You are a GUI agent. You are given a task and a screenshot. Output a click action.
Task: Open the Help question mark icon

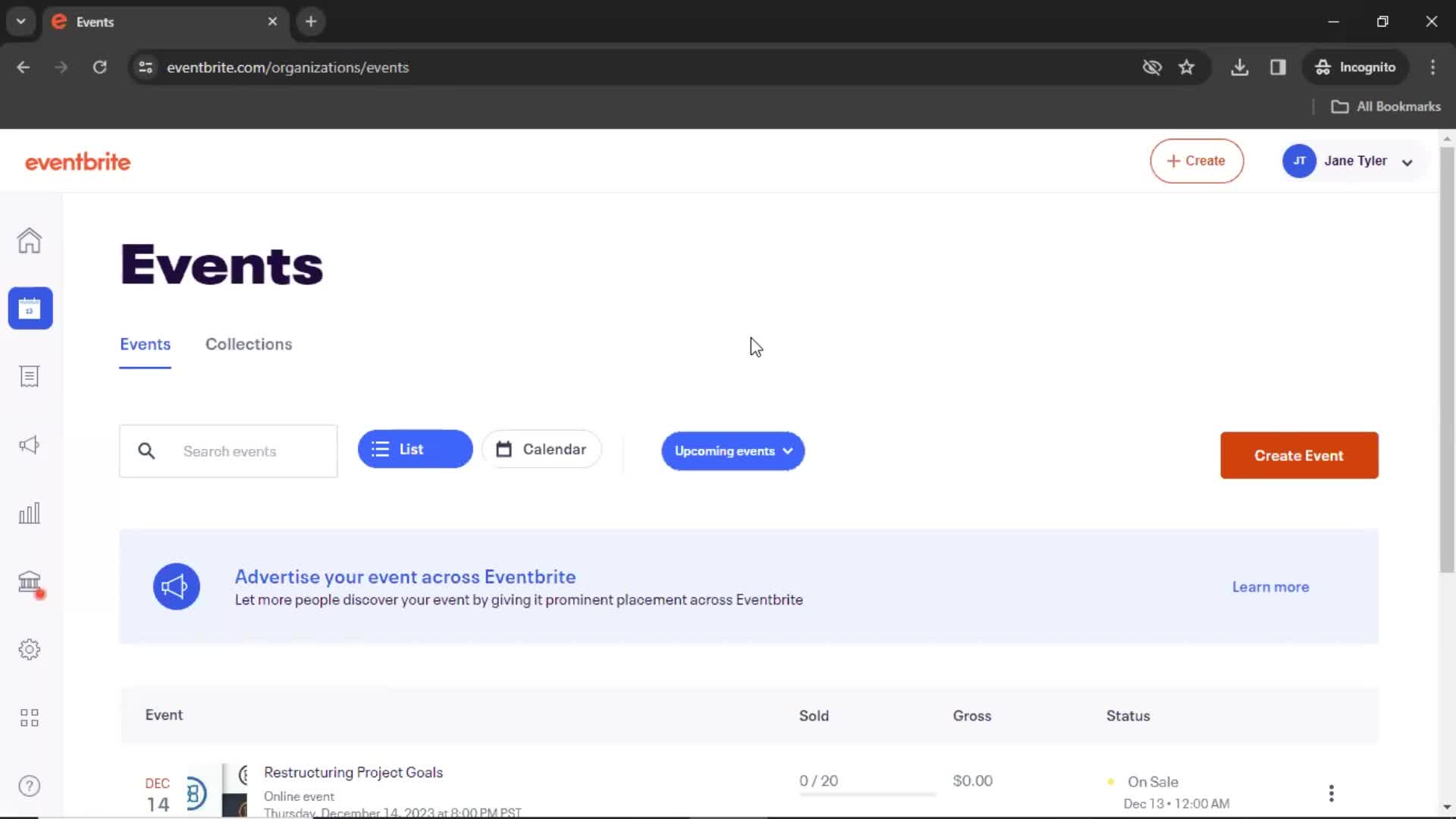point(30,786)
